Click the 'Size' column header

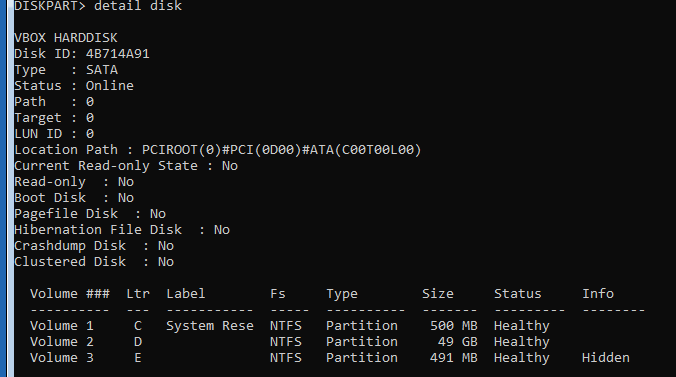[x=438, y=294]
